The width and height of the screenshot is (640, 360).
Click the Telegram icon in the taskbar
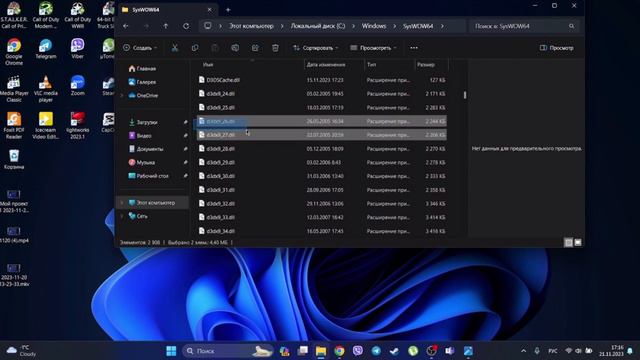(x=376, y=351)
